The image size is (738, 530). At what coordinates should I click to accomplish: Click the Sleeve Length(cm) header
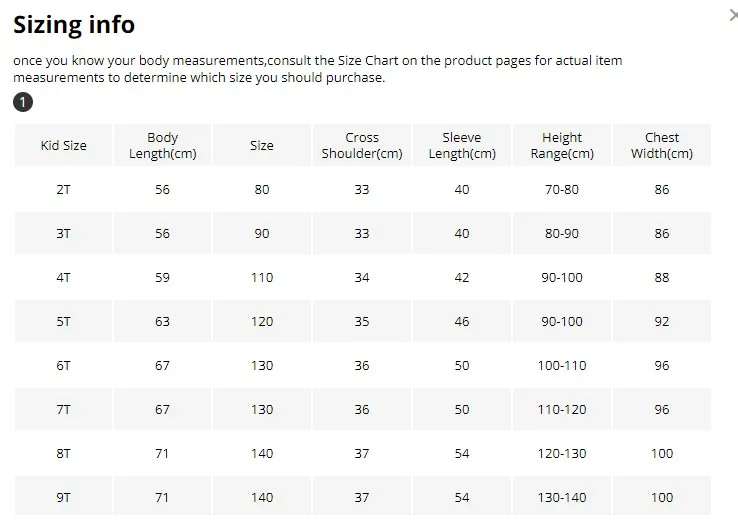pos(462,145)
